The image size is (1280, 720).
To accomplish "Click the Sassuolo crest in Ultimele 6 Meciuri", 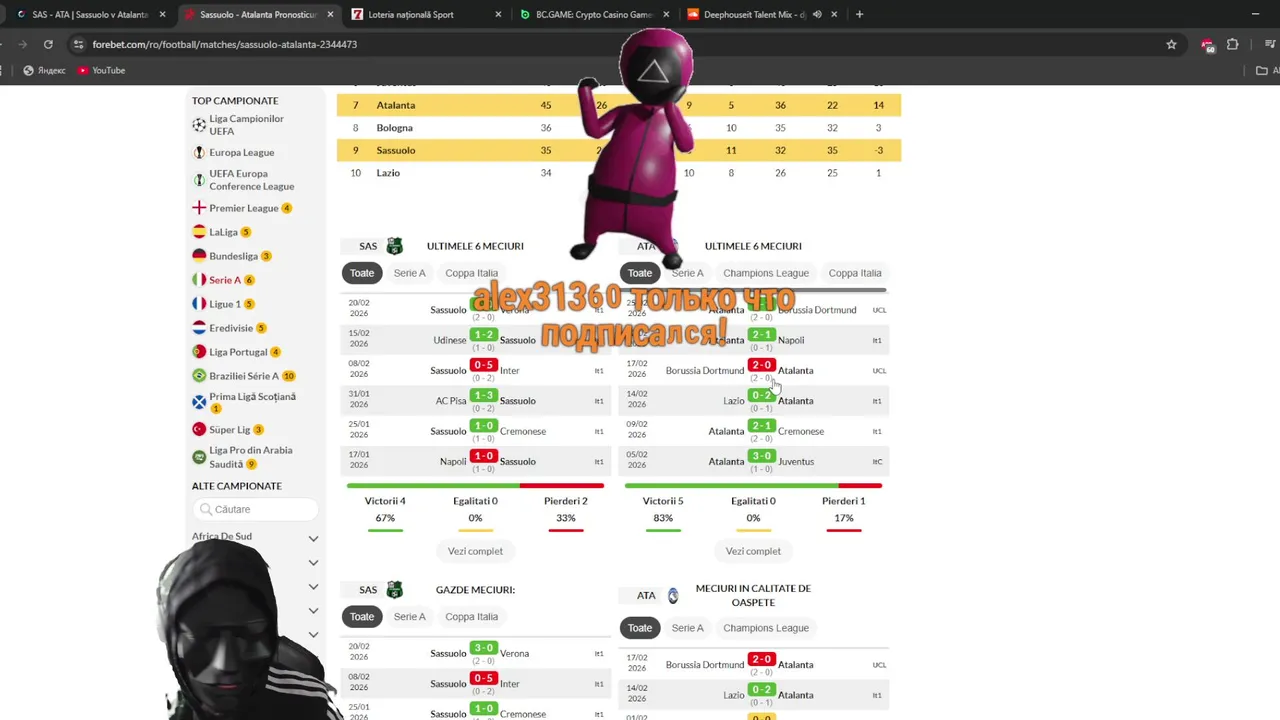I will [394, 246].
